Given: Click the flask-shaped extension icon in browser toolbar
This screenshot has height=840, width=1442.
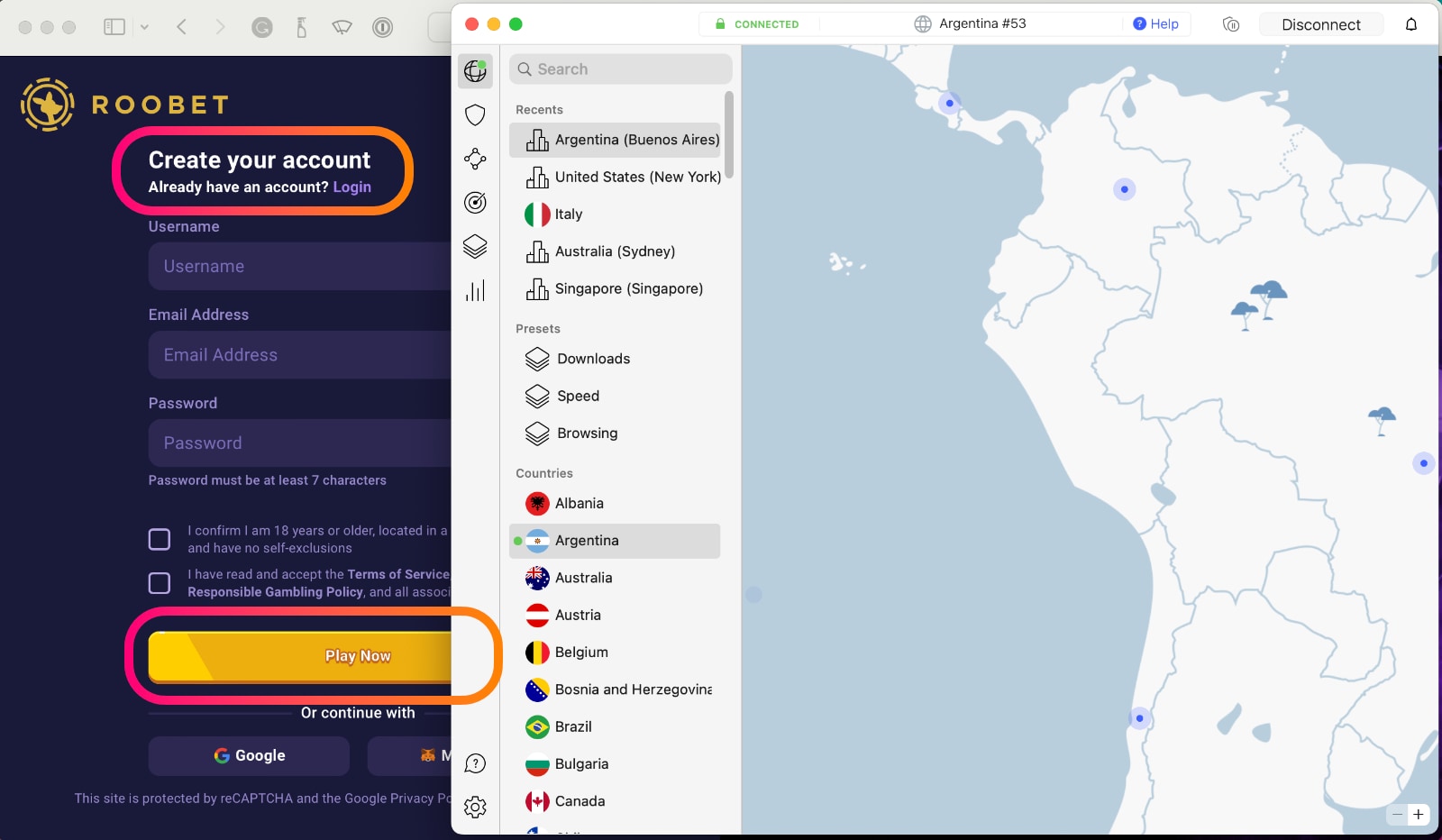Looking at the screenshot, I should point(302,28).
